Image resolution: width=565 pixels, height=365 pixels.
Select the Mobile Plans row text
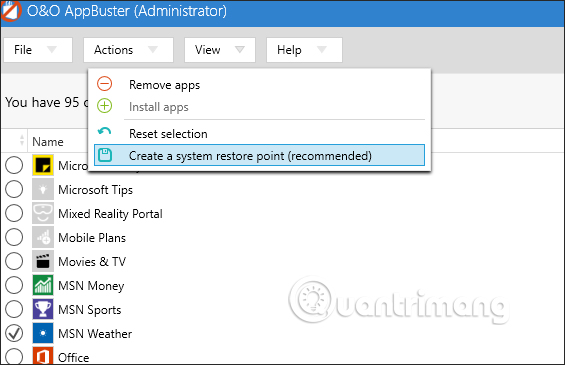[92, 237]
